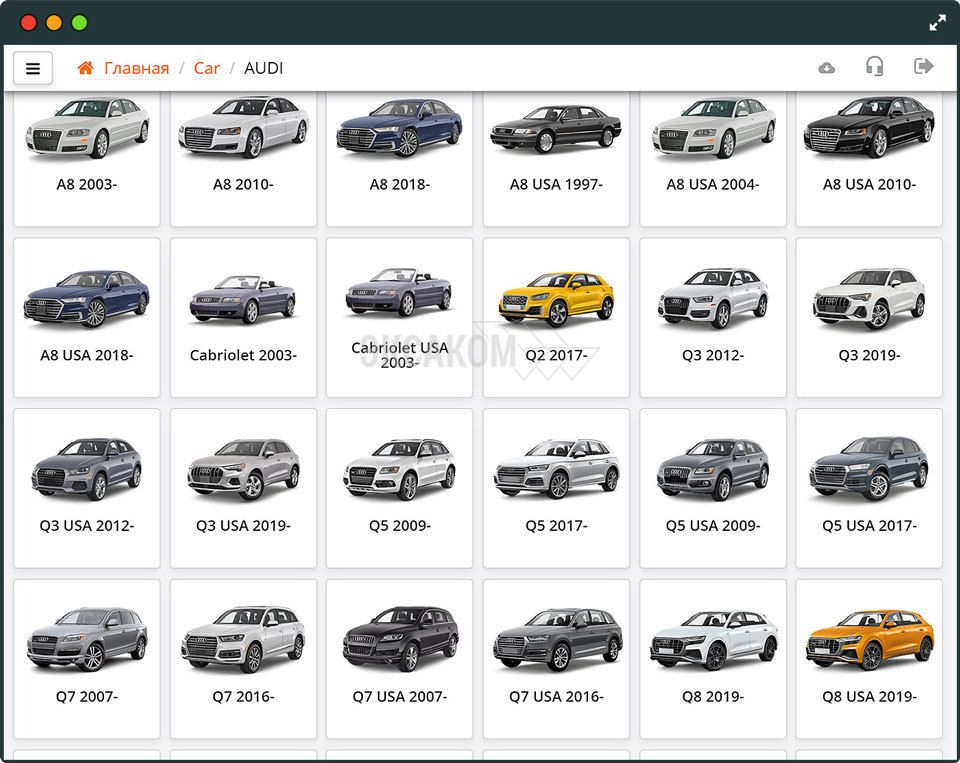Click the cloud download icon
The width and height of the screenshot is (960, 763).
(826, 68)
